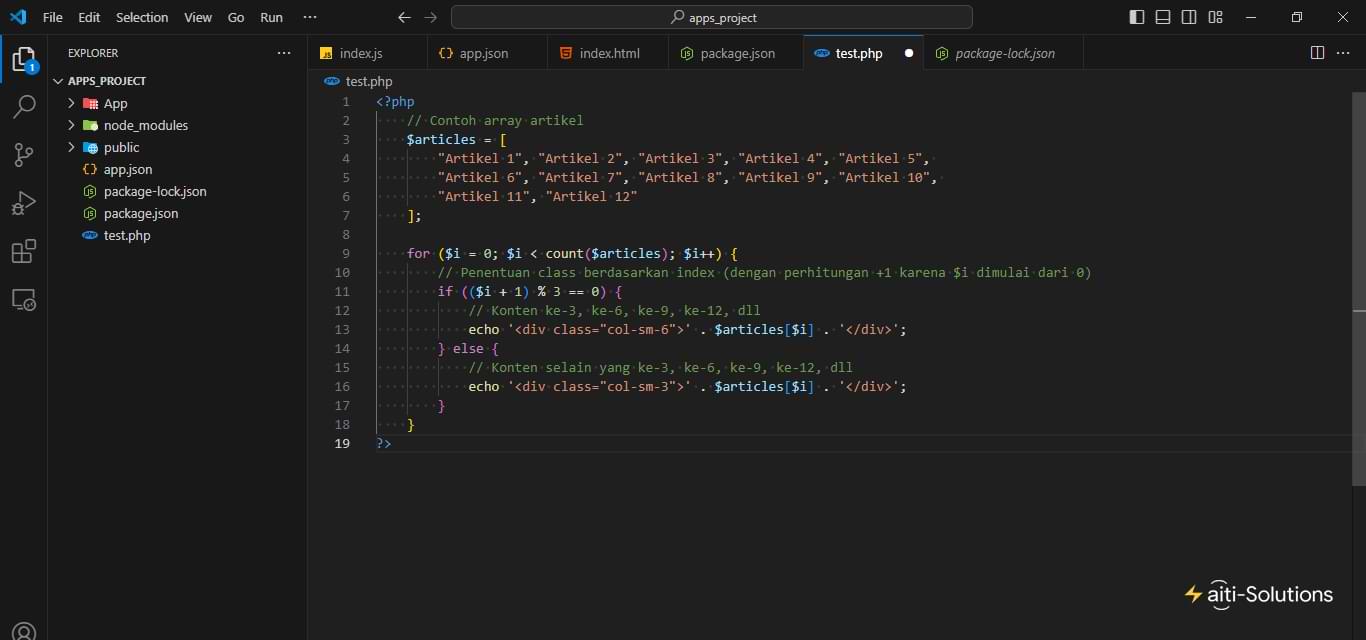Open the Customize Layout control
This screenshot has width=1366, height=640.
[x=1217, y=17]
